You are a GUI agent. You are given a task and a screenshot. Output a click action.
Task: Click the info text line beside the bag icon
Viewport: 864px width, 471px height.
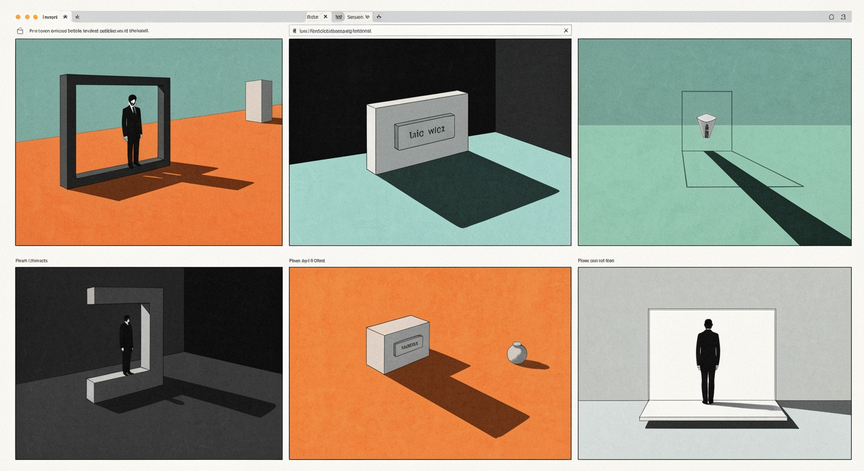coord(89,31)
